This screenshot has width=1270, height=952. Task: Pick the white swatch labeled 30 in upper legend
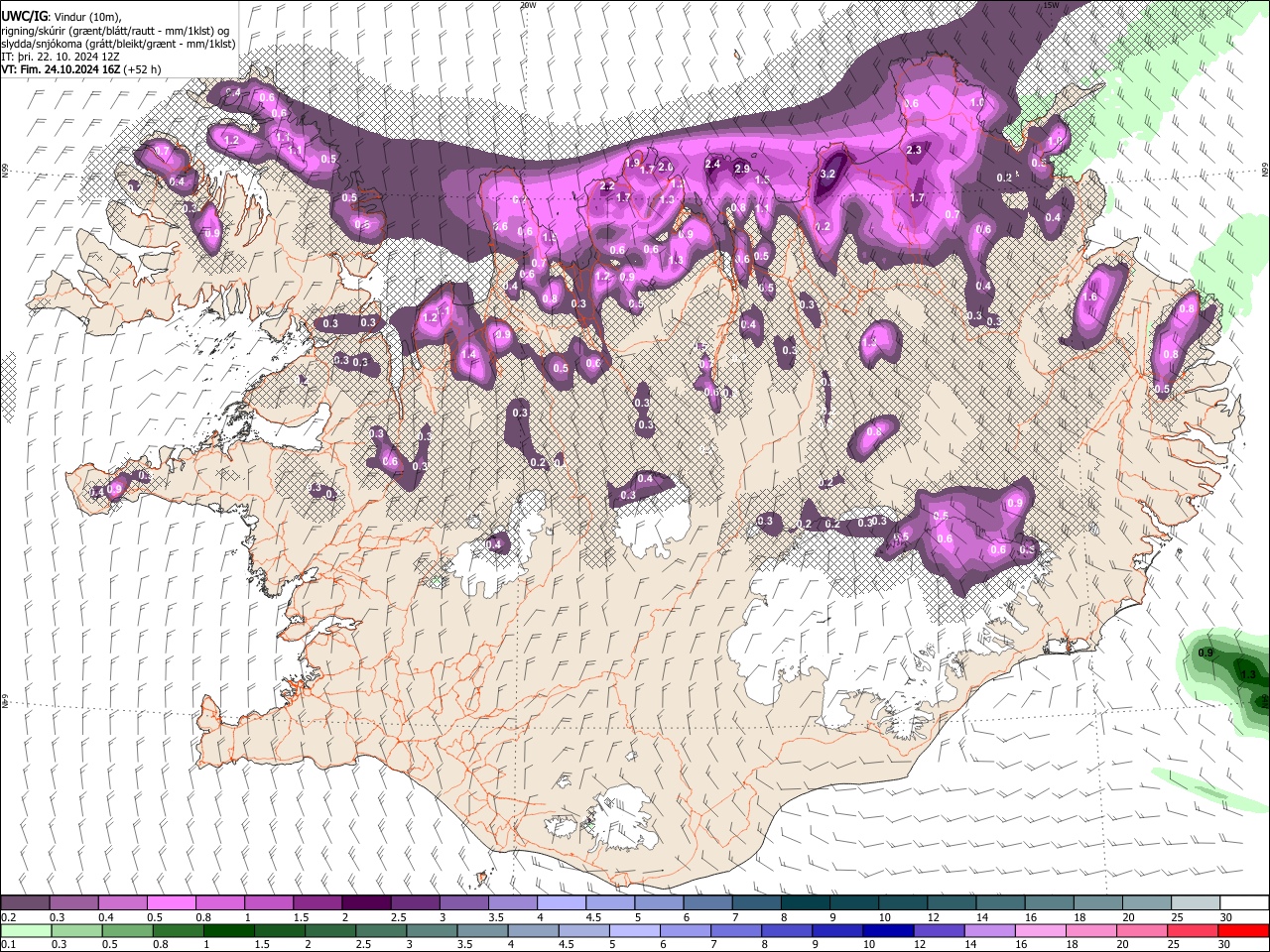tap(1244, 903)
